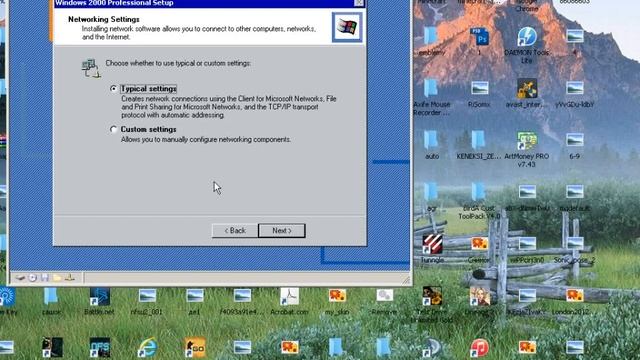Close the Windows 2000 Professional Setup dialog
This screenshot has height=360, width=640.
tap(358, 3)
